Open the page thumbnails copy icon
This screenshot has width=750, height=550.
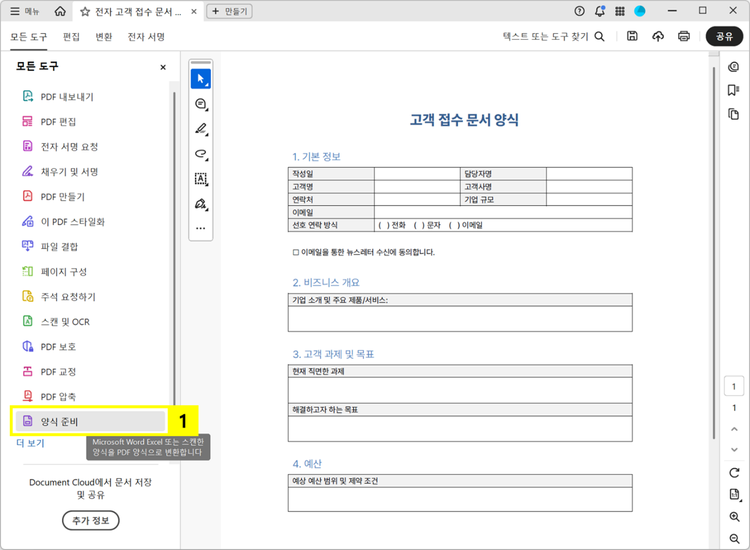tap(734, 114)
